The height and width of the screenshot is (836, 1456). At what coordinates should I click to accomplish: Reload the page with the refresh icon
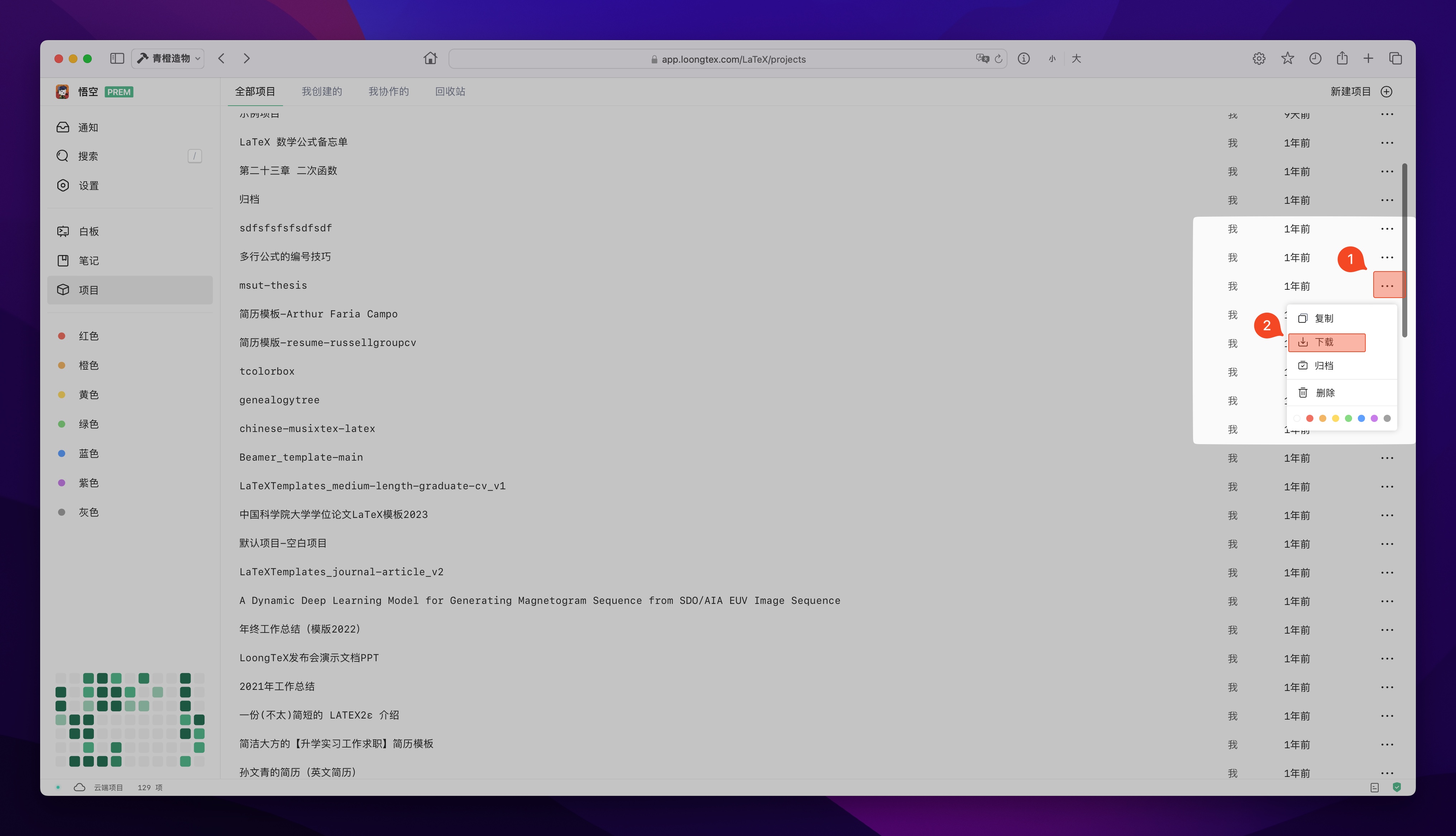pos(998,59)
